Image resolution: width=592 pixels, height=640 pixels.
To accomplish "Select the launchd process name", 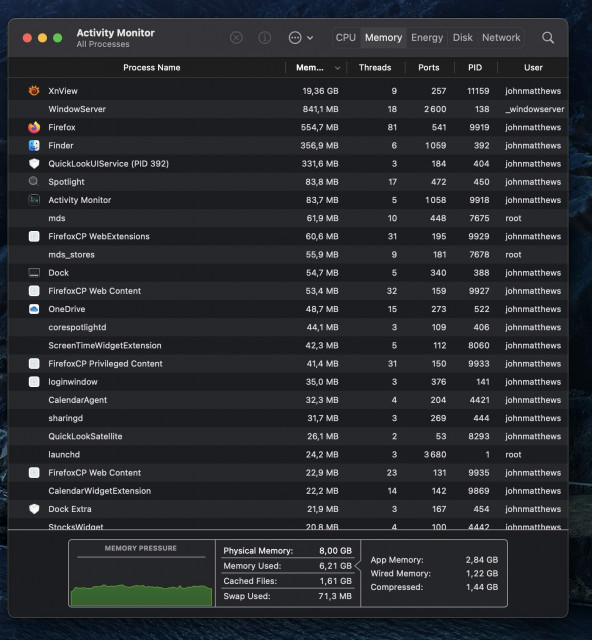I will [64, 454].
